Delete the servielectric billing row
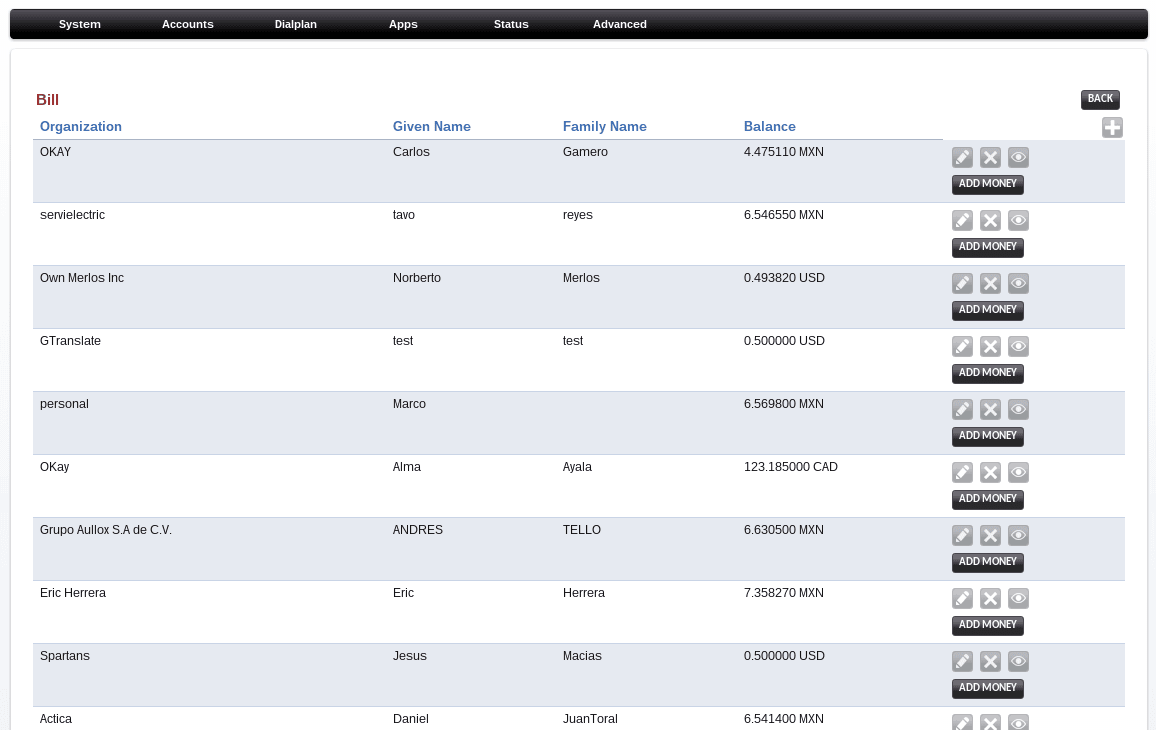 click(x=990, y=221)
